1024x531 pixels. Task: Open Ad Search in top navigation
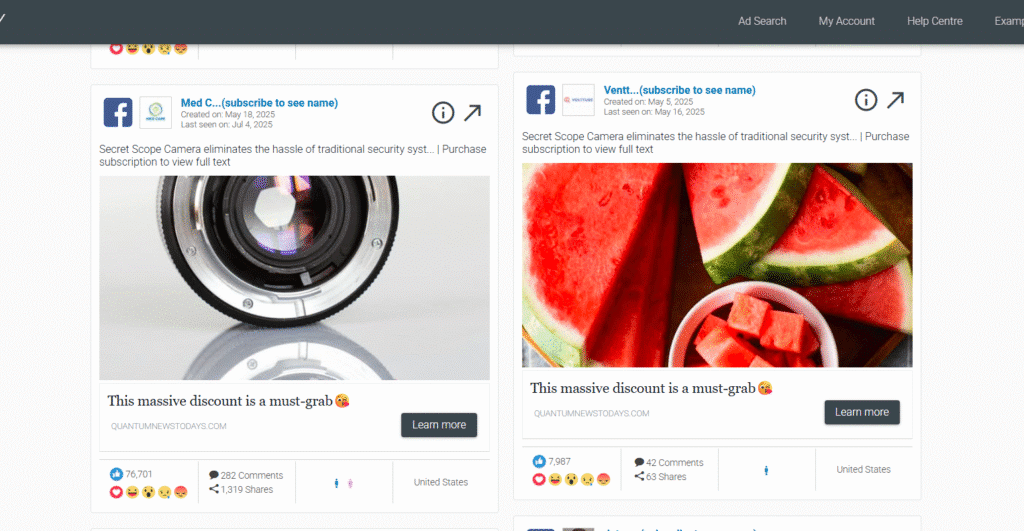762,21
